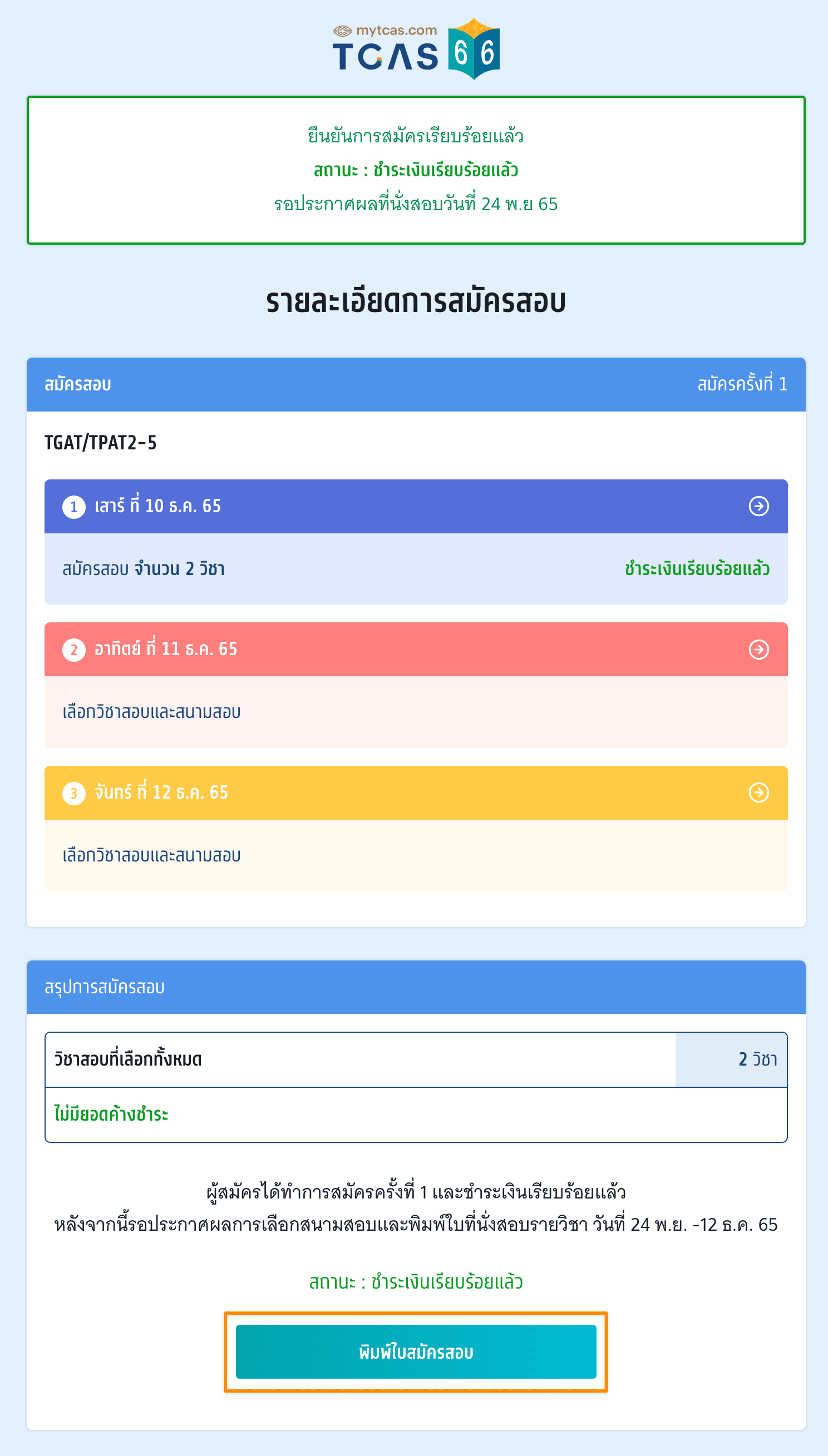Open arrow icon for Saturday 10 Dec

(x=758, y=506)
